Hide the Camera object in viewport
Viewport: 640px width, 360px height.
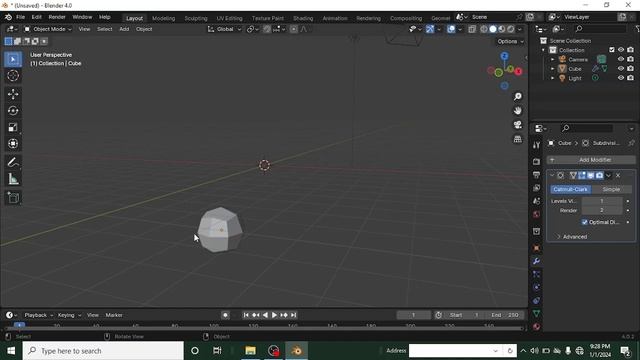621,59
